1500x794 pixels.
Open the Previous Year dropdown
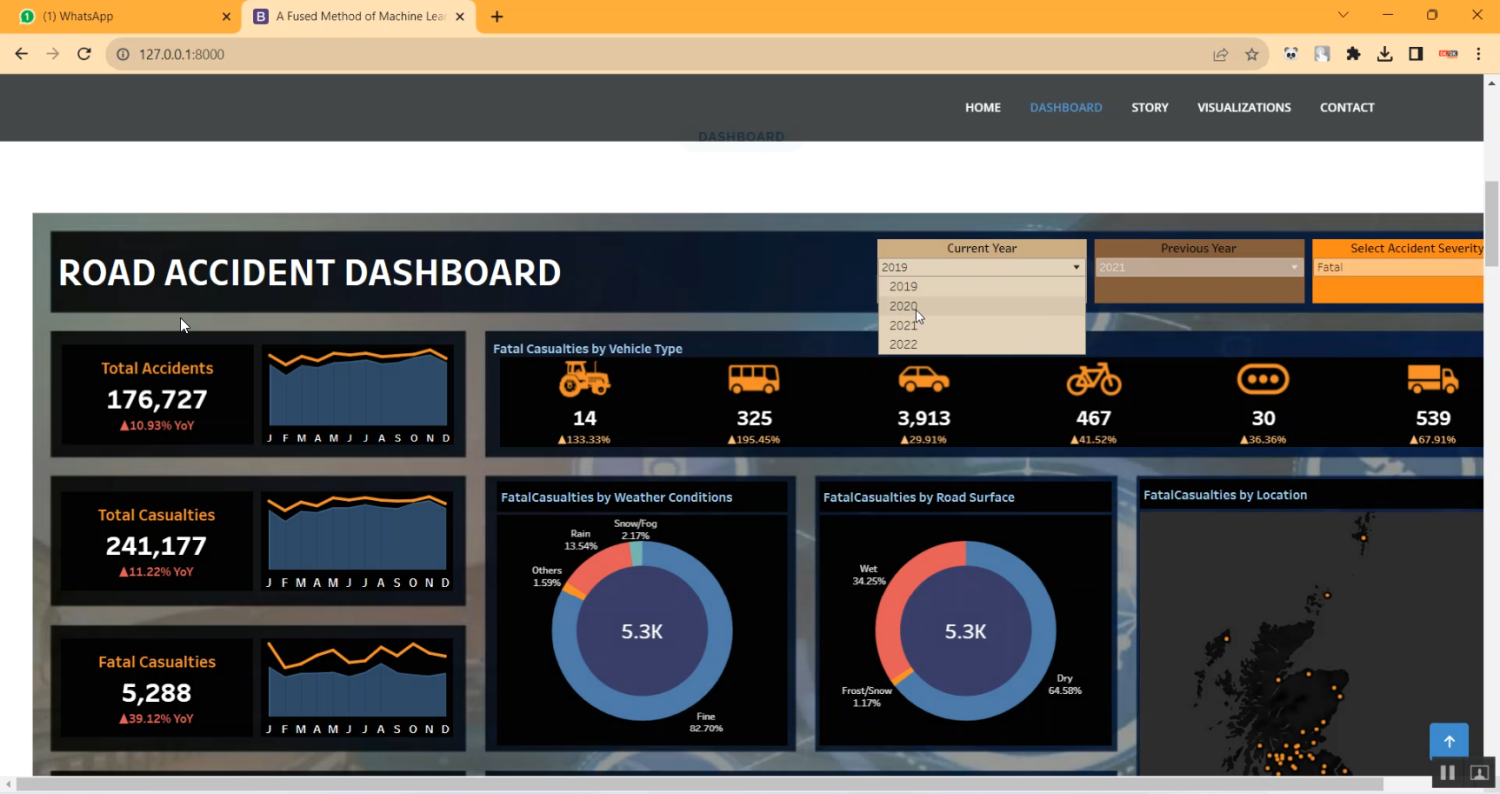pos(1198,267)
